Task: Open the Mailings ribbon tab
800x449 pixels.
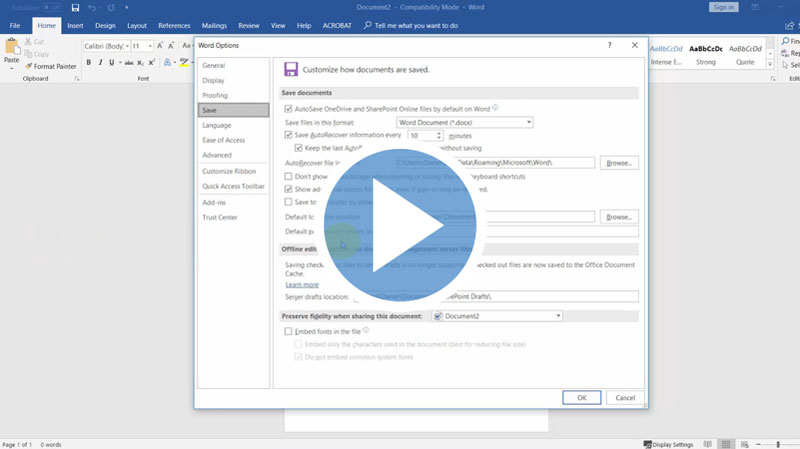Action: pos(215,24)
